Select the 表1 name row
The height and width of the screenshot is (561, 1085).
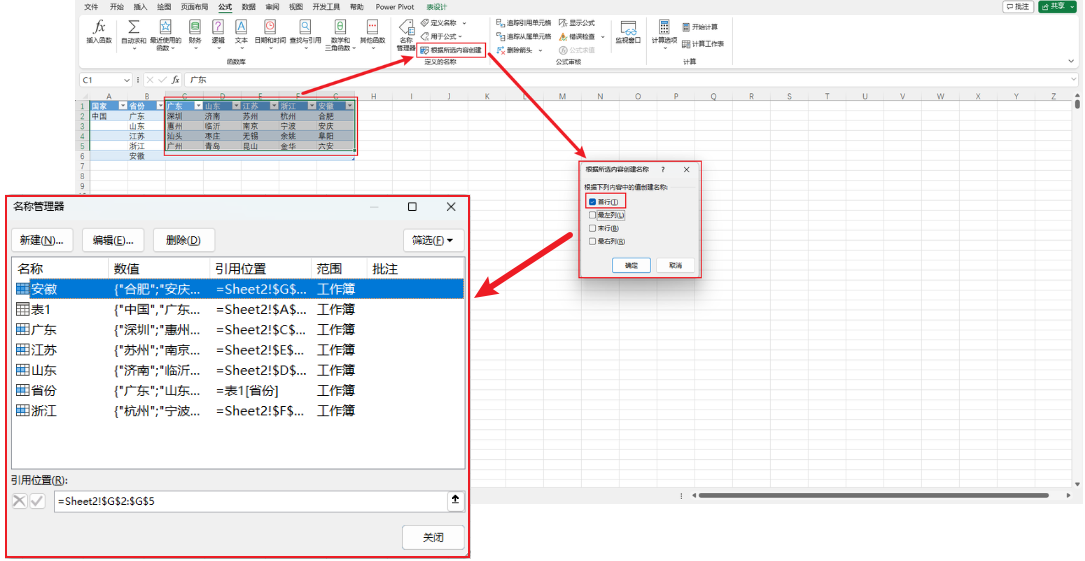click(x=238, y=309)
